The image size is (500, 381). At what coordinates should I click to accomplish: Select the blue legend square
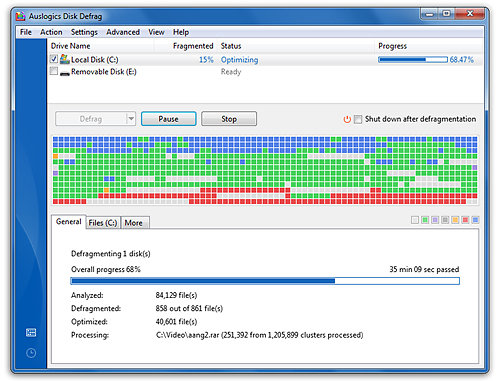tap(475, 220)
